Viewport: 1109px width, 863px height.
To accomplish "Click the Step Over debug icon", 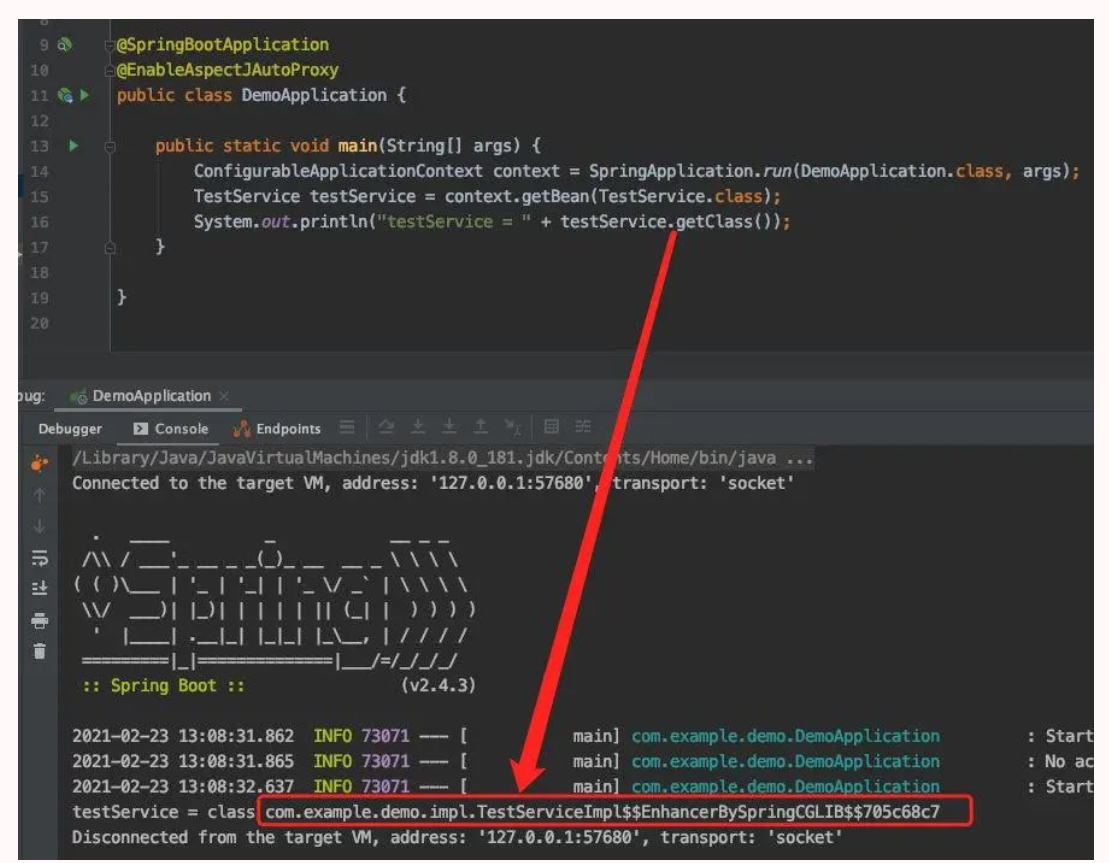I will [x=386, y=426].
